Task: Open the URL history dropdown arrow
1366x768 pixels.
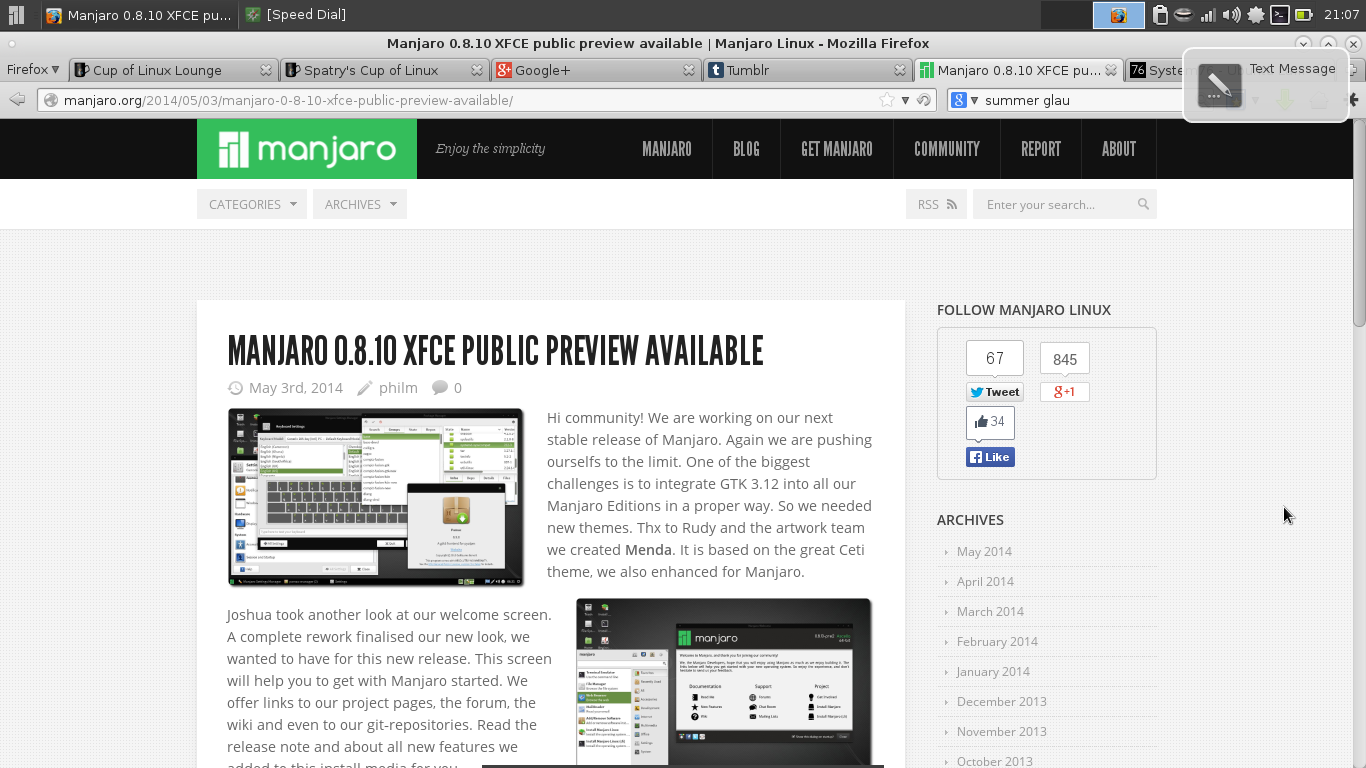Action: [905, 100]
